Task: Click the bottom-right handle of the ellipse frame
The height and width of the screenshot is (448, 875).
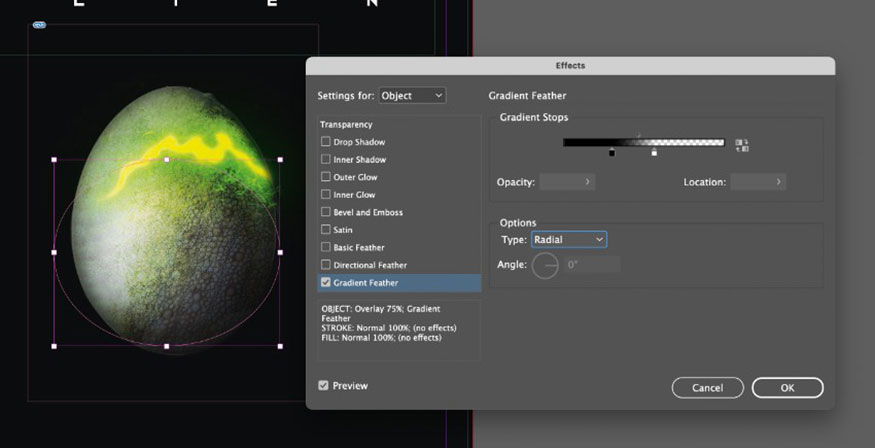Action: tap(280, 346)
